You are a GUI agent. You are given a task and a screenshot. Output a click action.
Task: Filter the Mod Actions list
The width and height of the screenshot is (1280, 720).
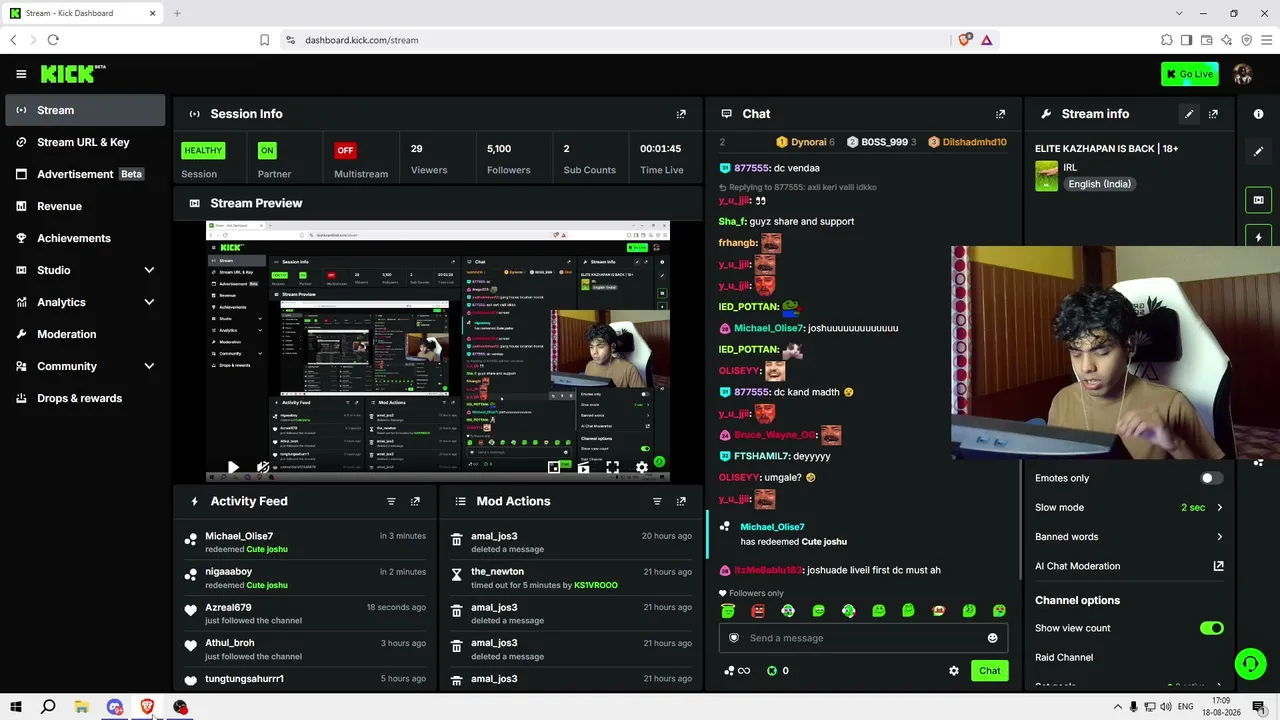click(657, 501)
